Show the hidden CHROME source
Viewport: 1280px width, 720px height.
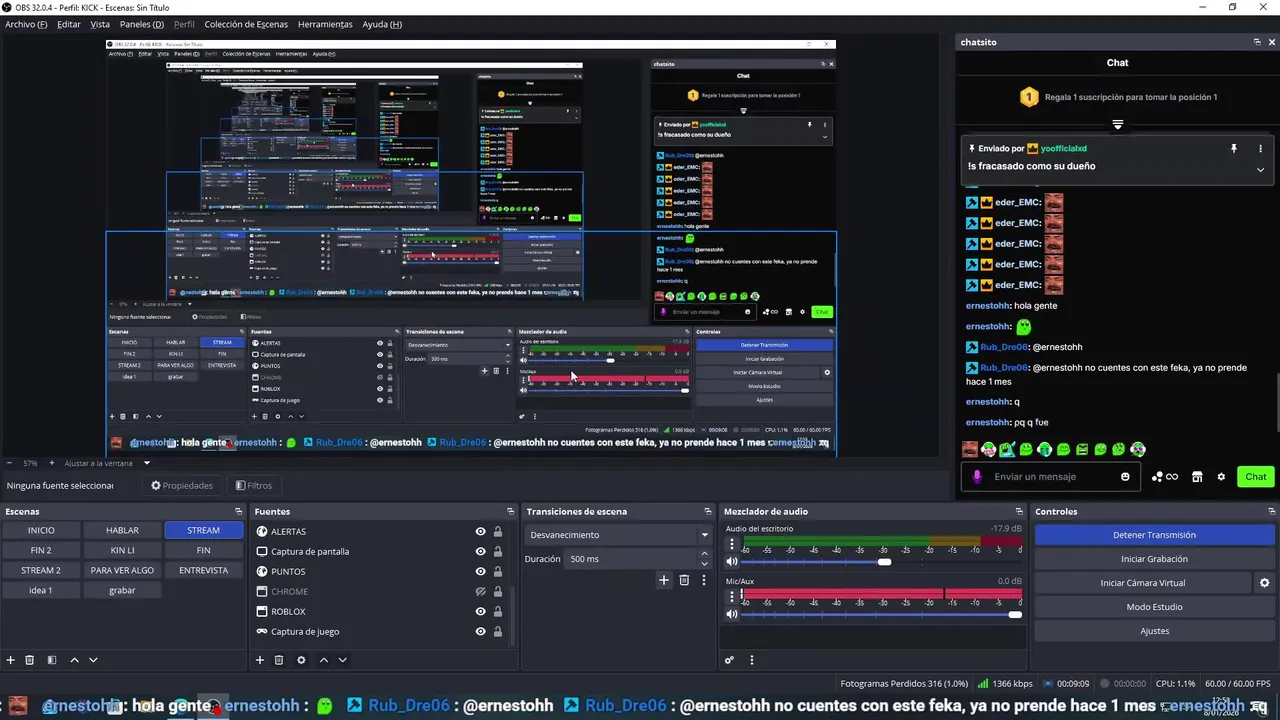[x=480, y=592]
